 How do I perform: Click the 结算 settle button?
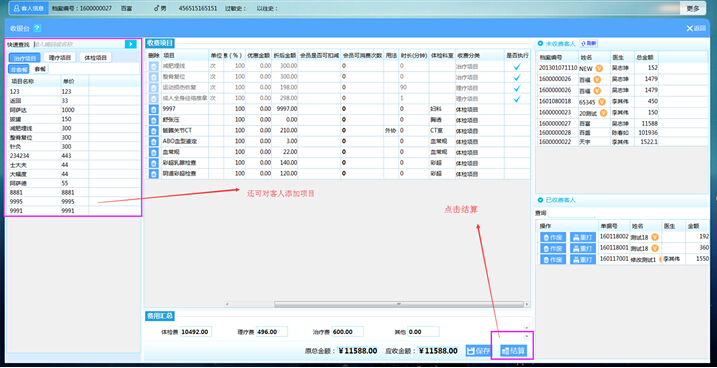click(x=514, y=351)
